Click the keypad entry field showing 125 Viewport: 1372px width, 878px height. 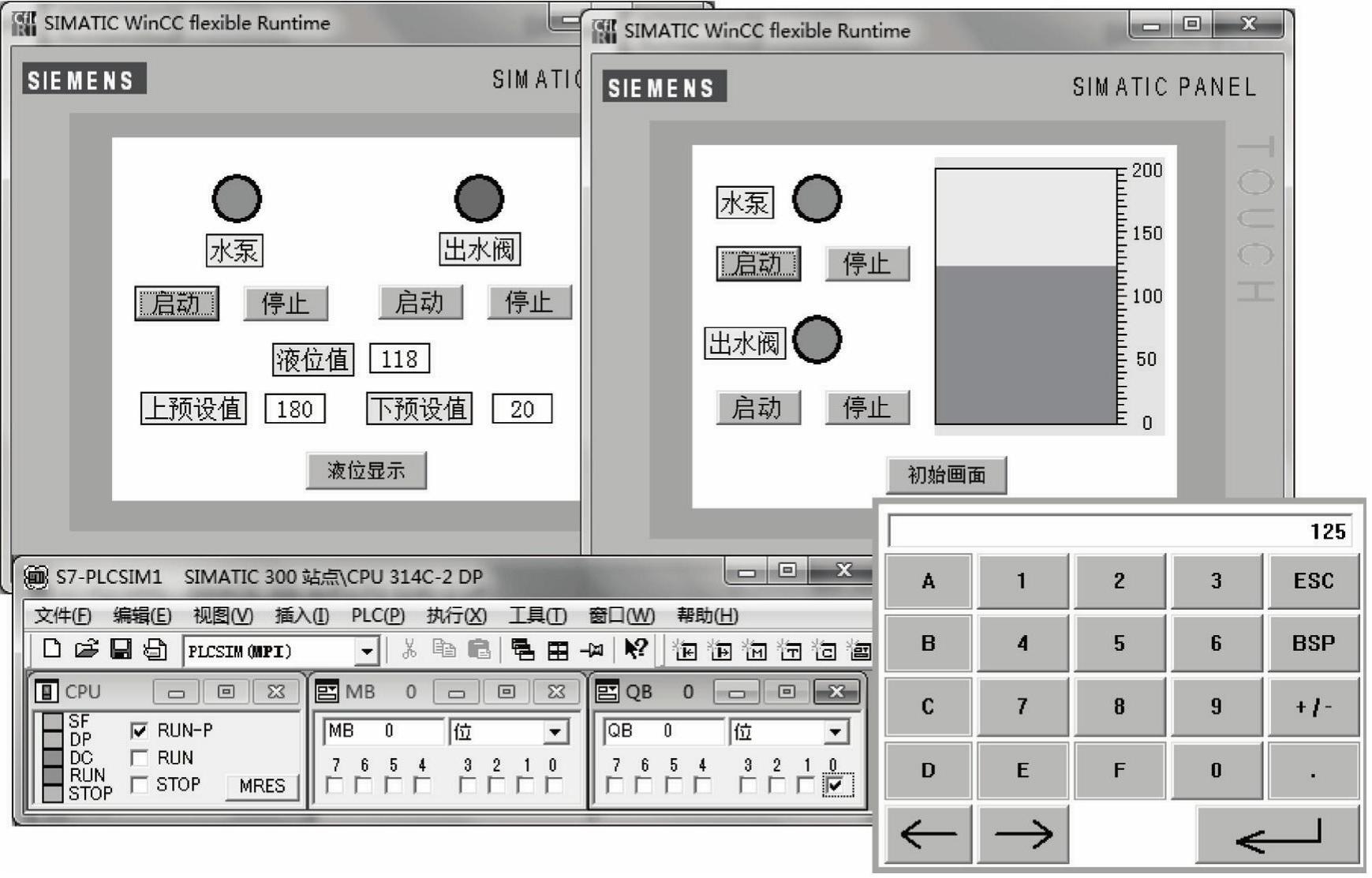(1120, 531)
